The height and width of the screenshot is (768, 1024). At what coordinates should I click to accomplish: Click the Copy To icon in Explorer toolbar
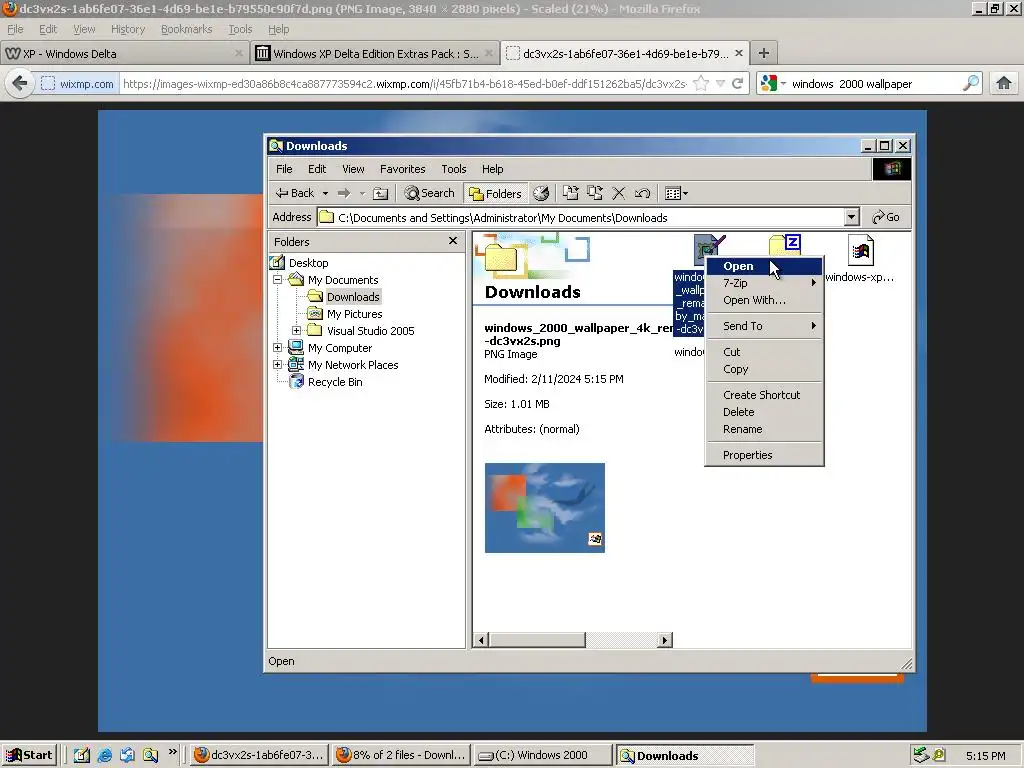[595, 193]
